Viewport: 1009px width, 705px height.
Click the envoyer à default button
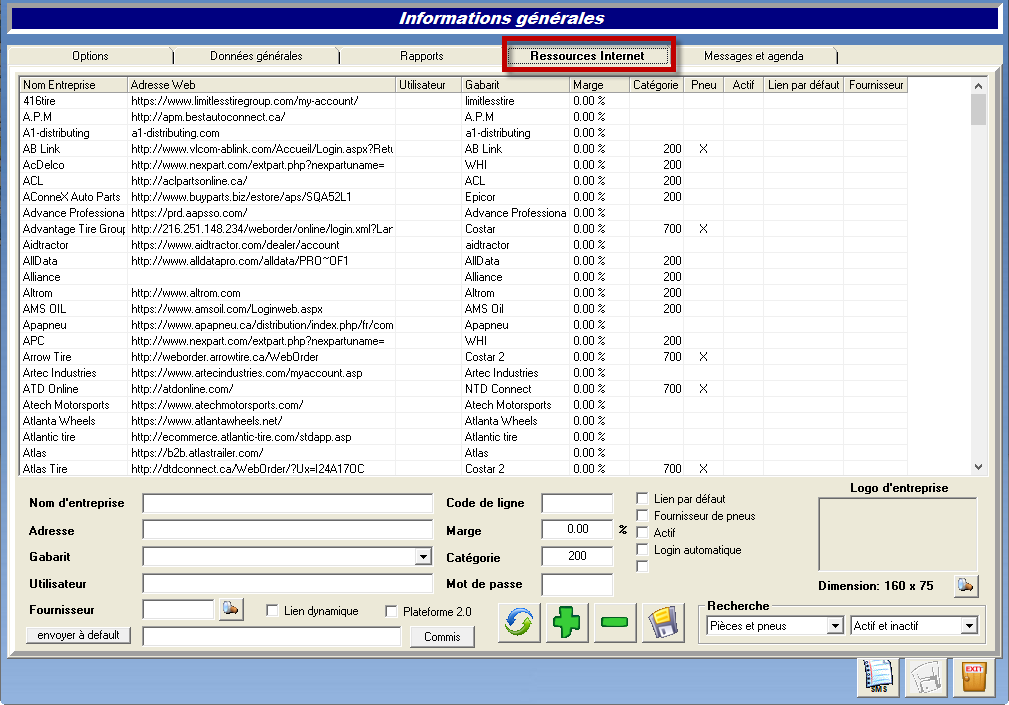pyautogui.click(x=79, y=635)
